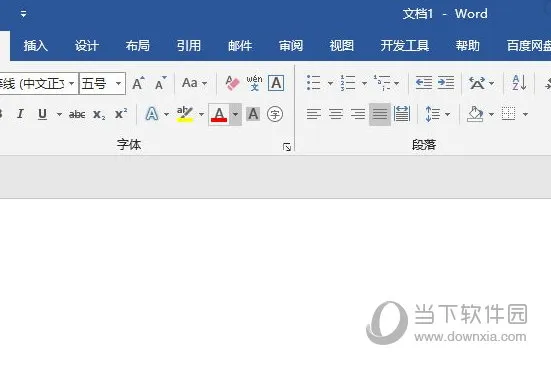Screen dimensions: 551x366
Task: Apply distributed alignment
Action: pyautogui.click(x=402, y=114)
